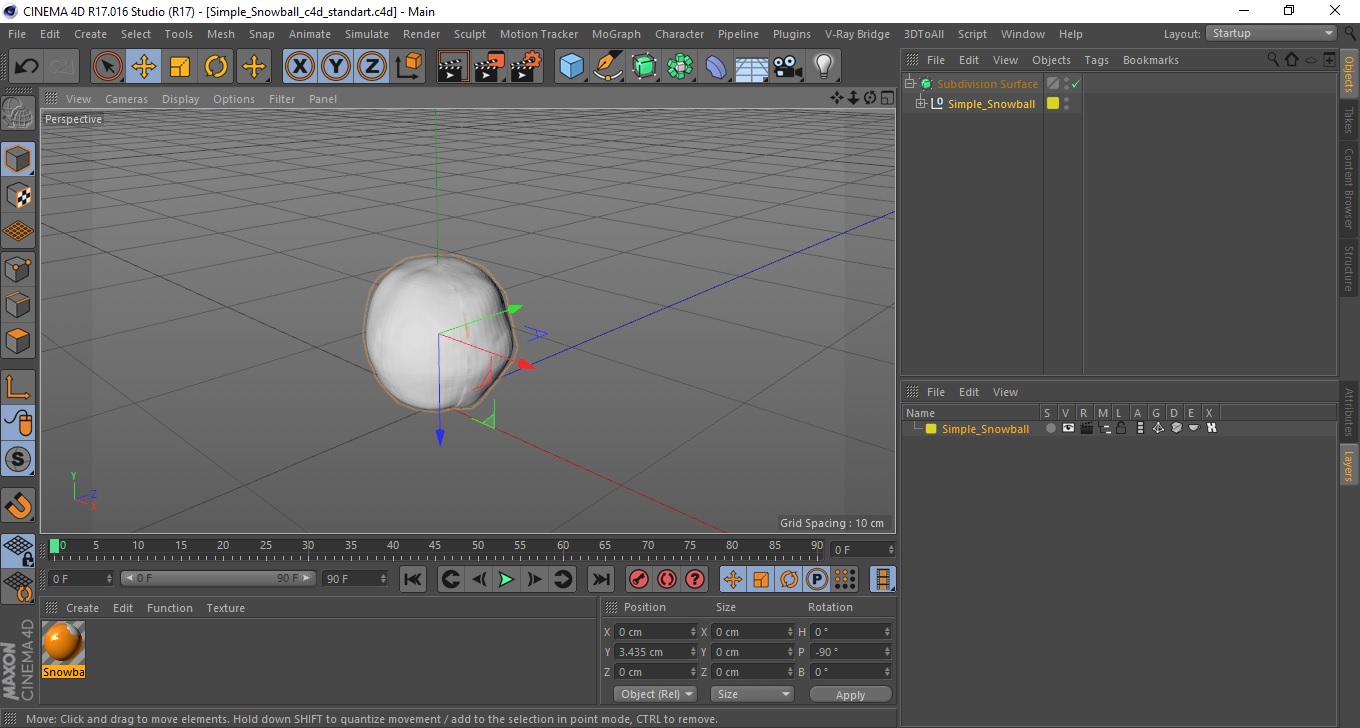Add a Cube primitive object
1360x728 pixels.
click(x=572, y=67)
